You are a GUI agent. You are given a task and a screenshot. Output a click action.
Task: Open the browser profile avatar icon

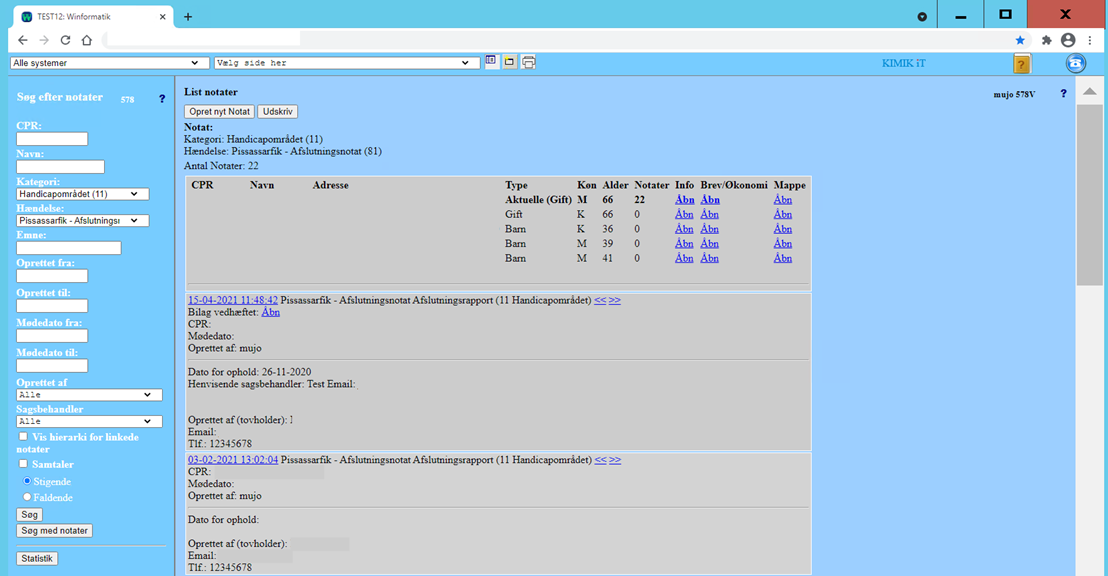1068,40
